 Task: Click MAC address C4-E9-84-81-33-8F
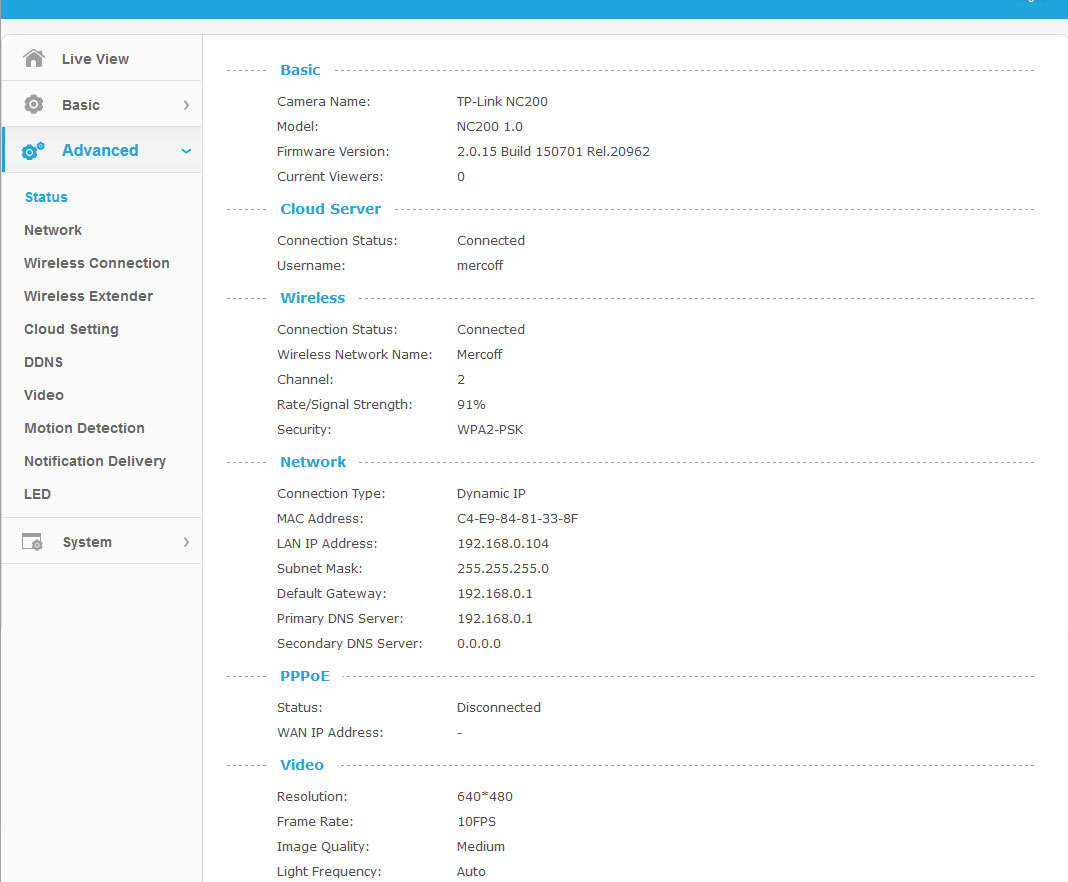click(517, 519)
